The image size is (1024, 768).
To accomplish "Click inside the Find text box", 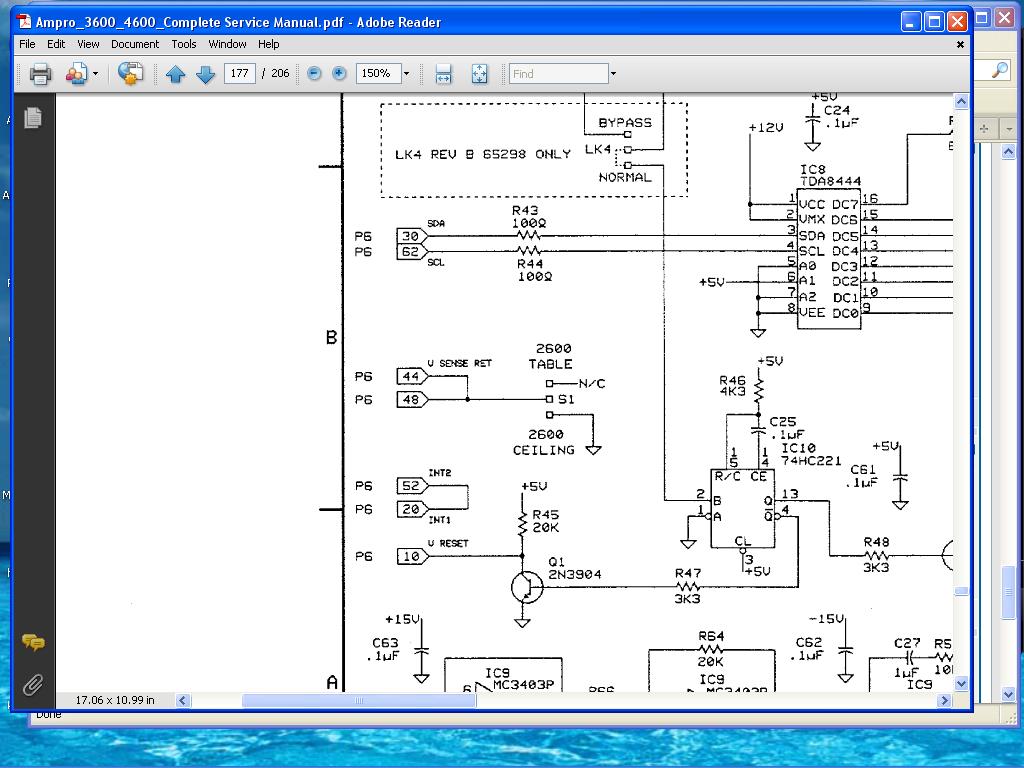I will coord(559,74).
